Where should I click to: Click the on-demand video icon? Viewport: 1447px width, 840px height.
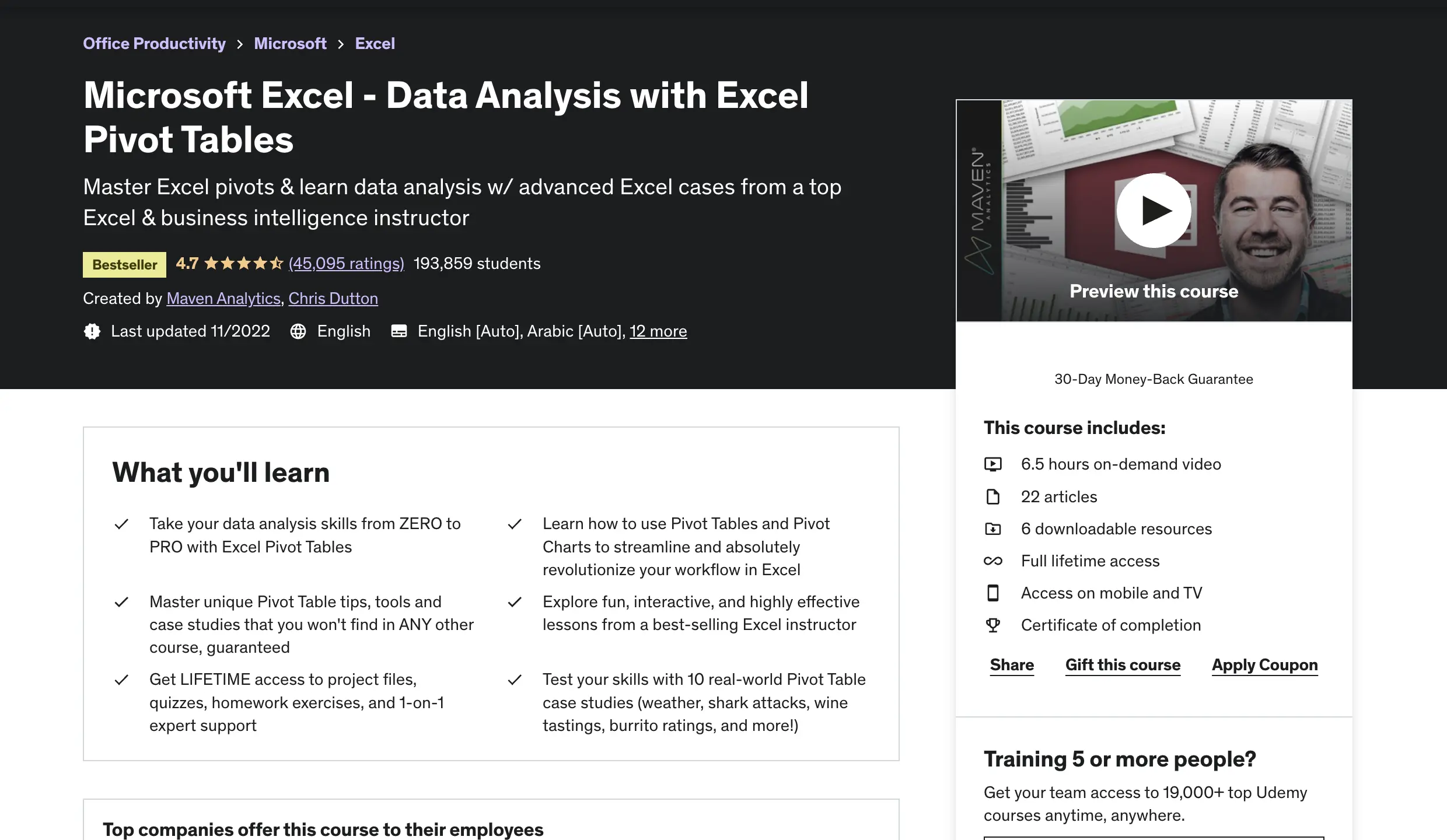click(x=992, y=464)
